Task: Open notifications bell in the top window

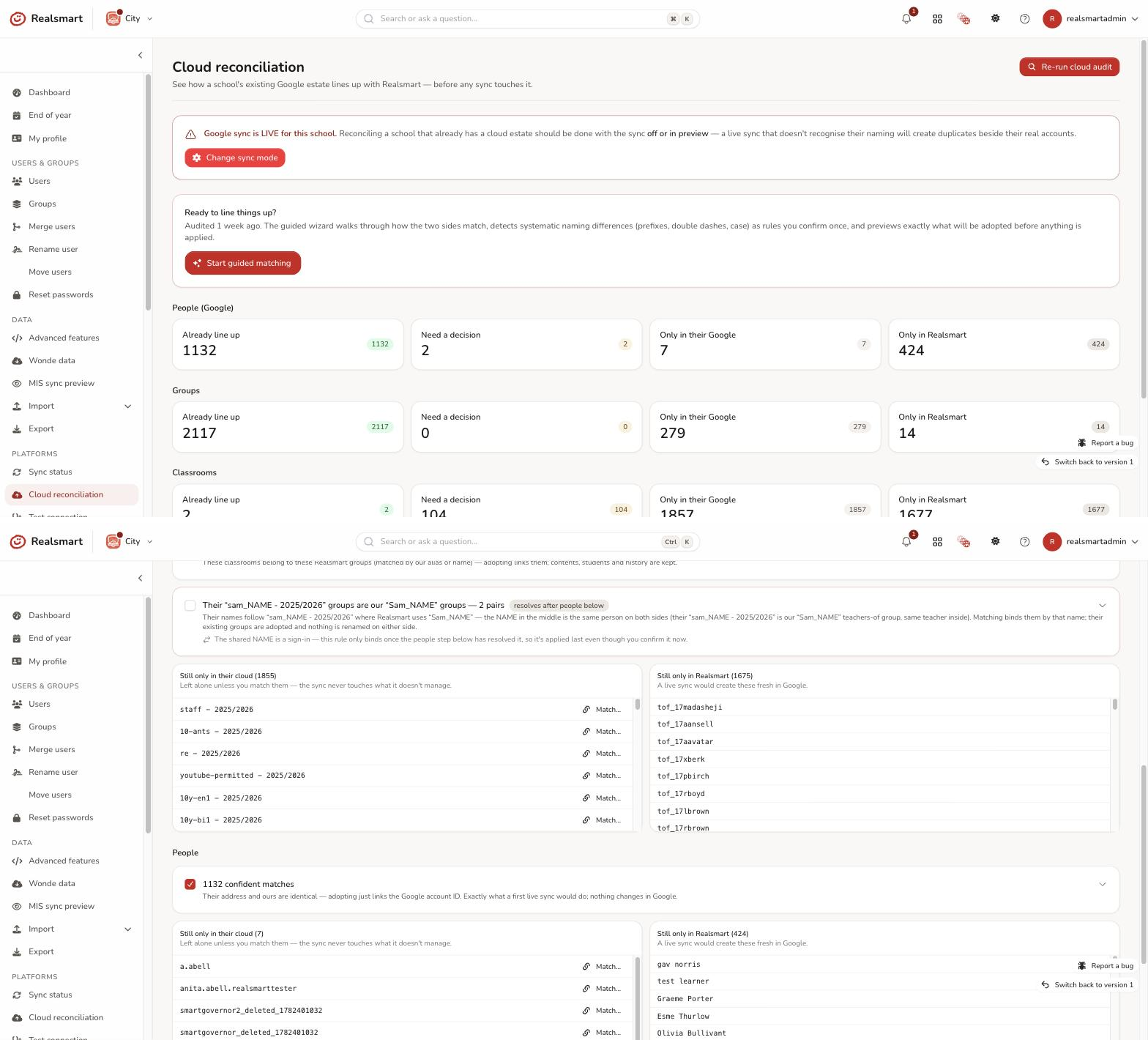Action: click(x=906, y=18)
